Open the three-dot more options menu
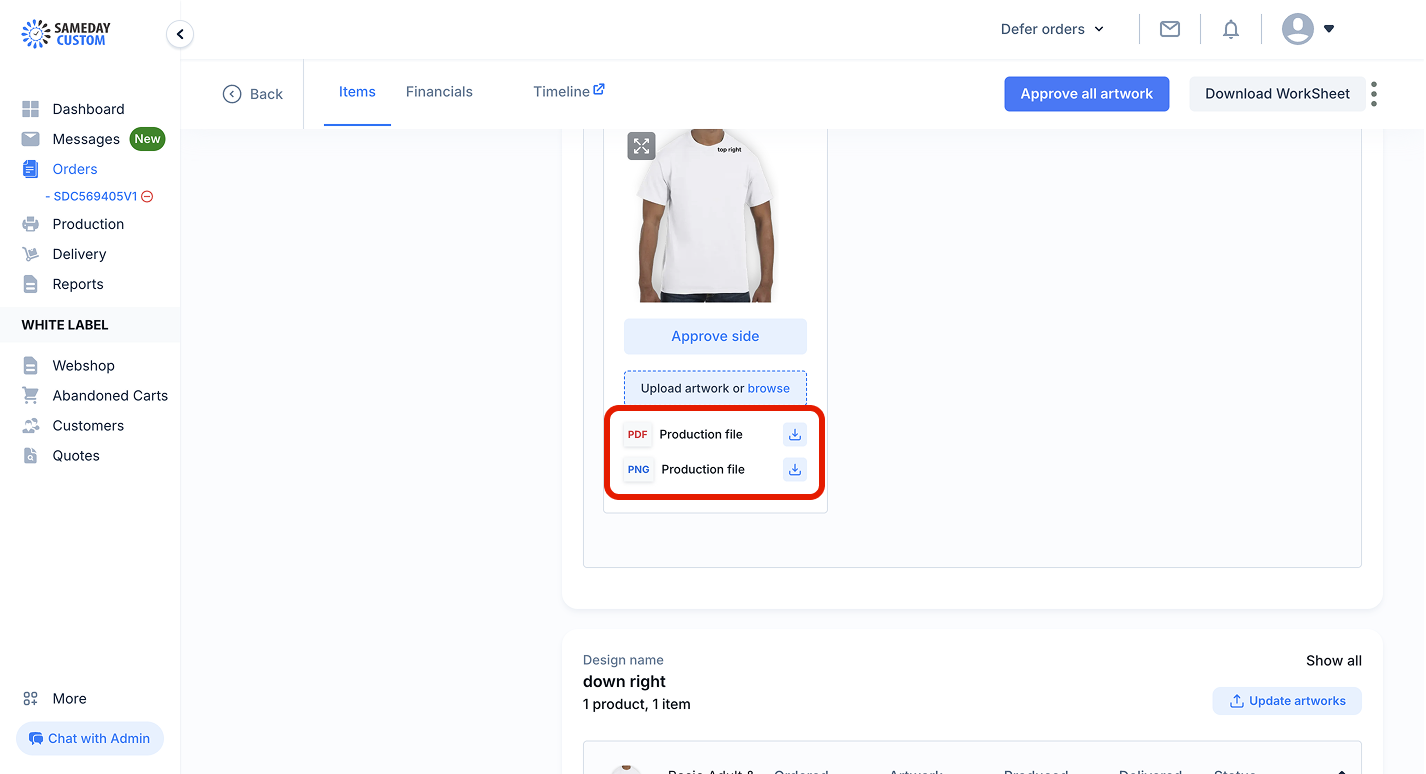This screenshot has height=774, width=1426. tap(1374, 94)
